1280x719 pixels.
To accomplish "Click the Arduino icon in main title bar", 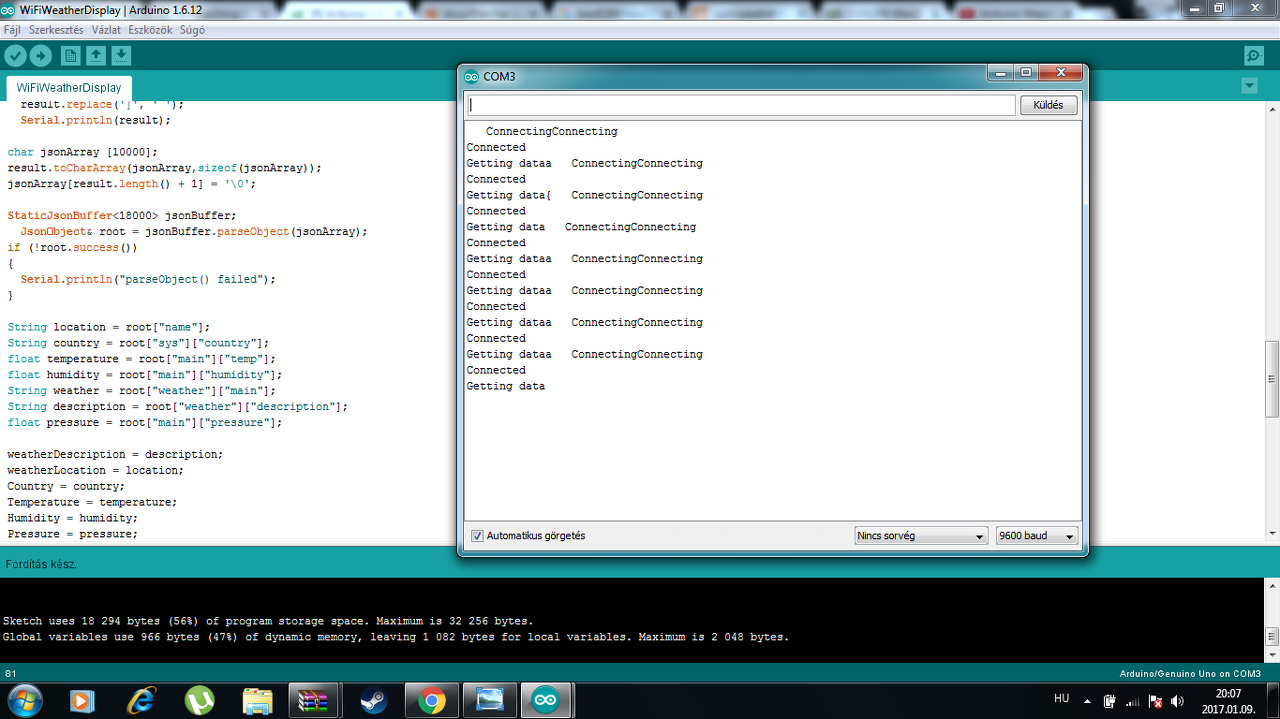I will click(x=8, y=9).
